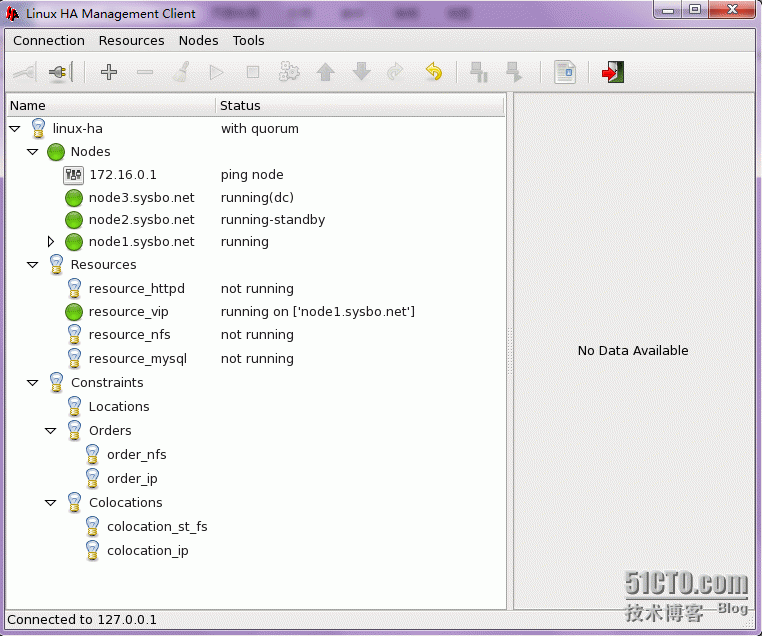Viewport: 762px width, 636px height.
Task: Click the 'with quorum' status text
Action: 260,129
